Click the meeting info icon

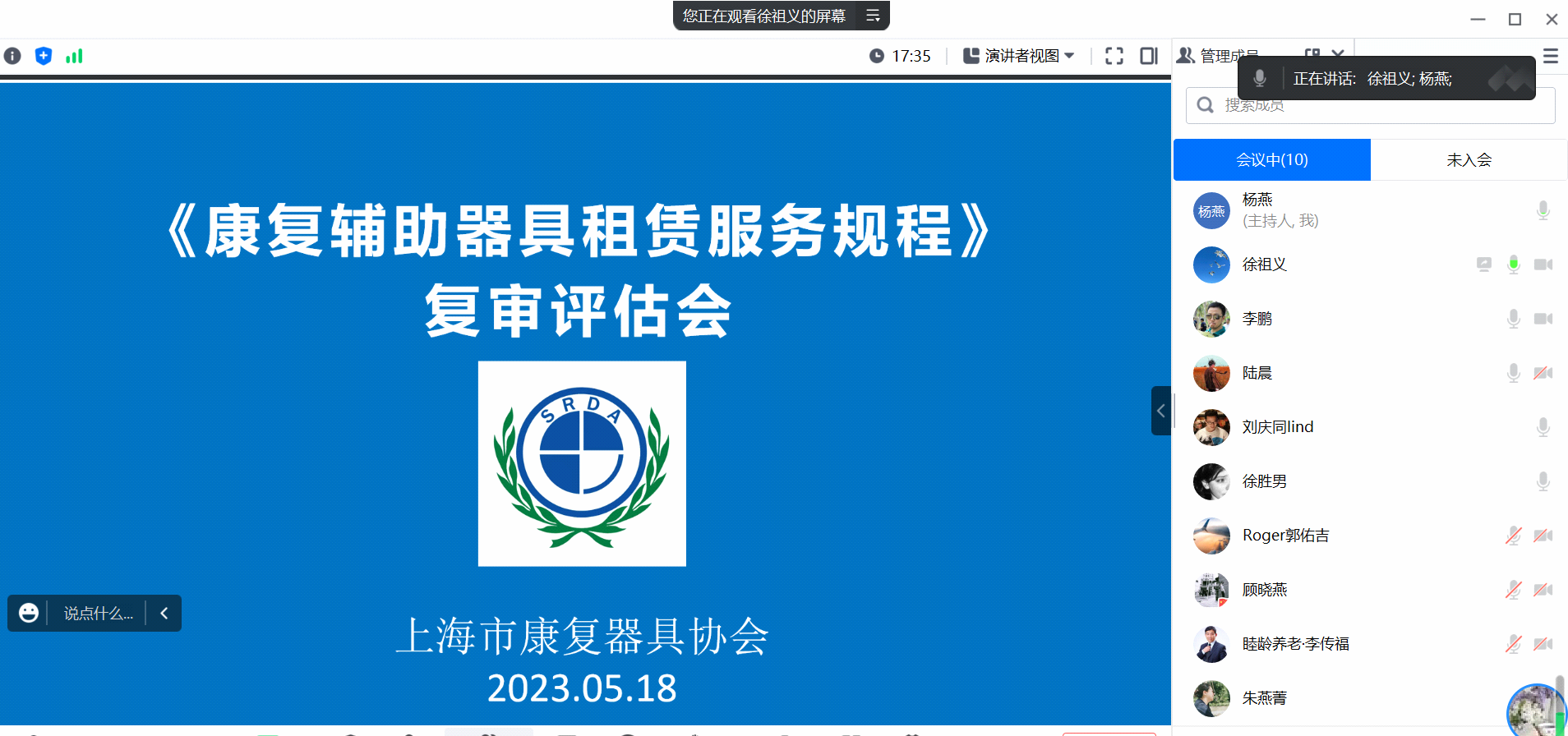[x=12, y=56]
